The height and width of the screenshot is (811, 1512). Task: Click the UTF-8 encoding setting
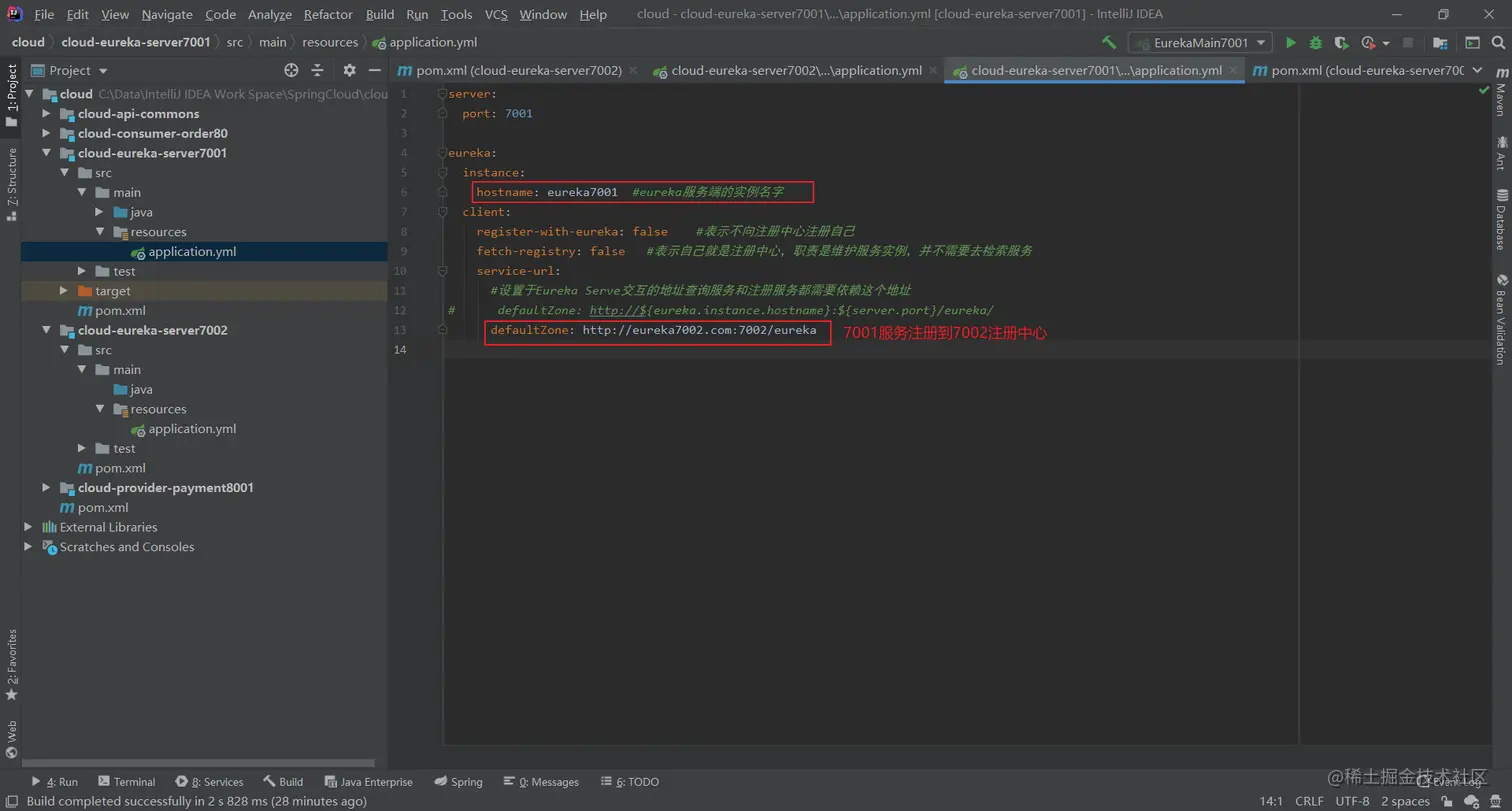click(1352, 801)
